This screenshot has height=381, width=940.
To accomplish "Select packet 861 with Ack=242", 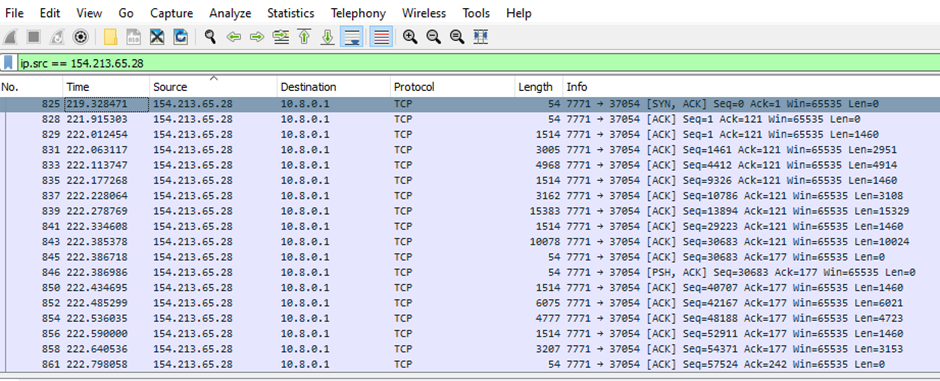I will point(470,364).
